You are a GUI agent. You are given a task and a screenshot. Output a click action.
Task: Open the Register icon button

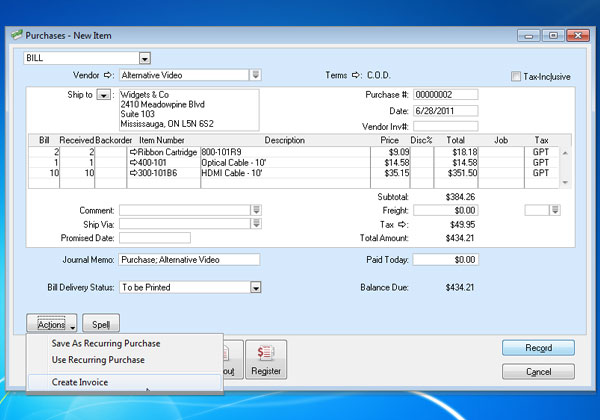(x=266, y=360)
